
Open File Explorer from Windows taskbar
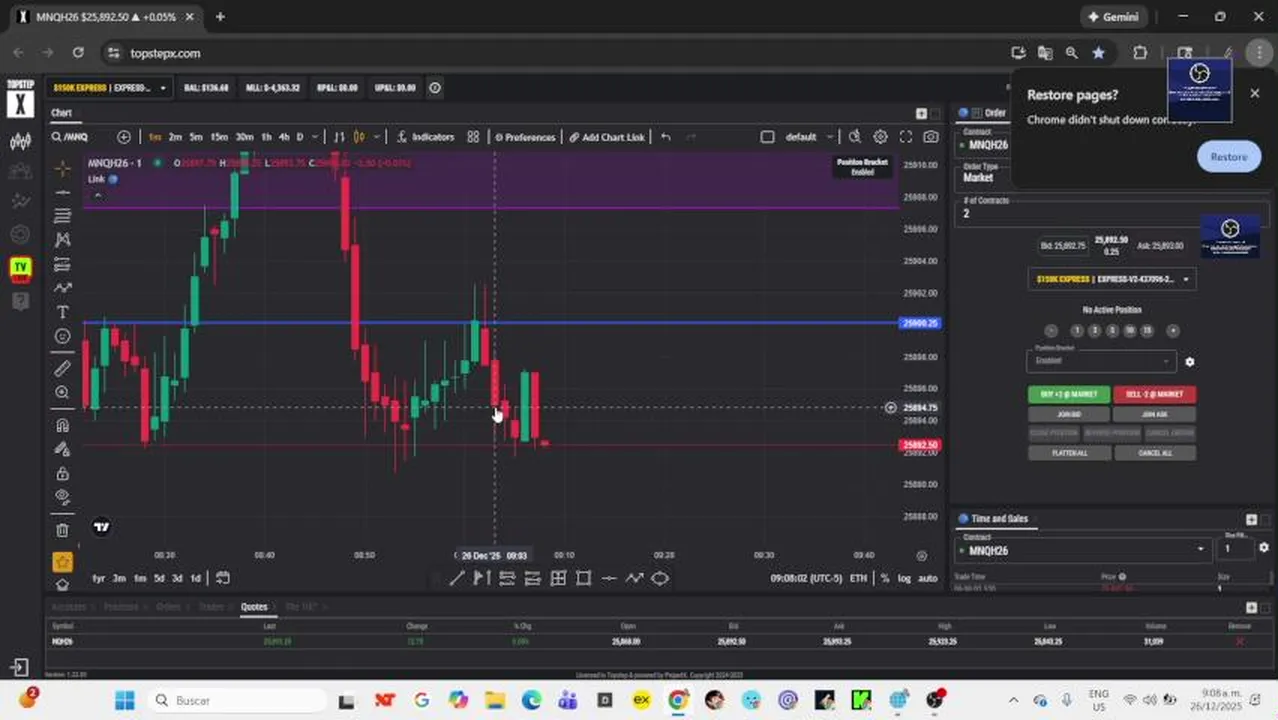[x=494, y=701]
